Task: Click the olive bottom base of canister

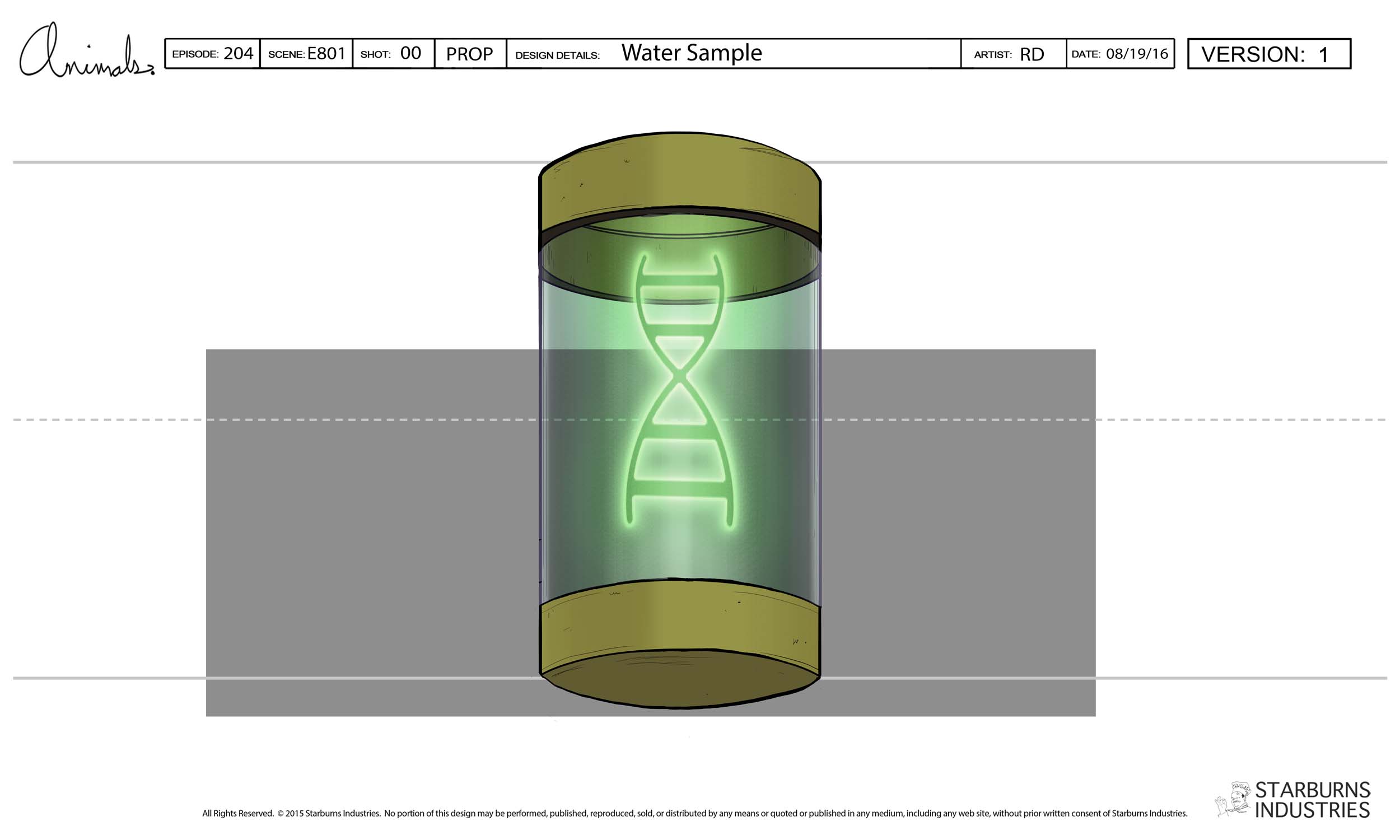Action: coord(680,642)
